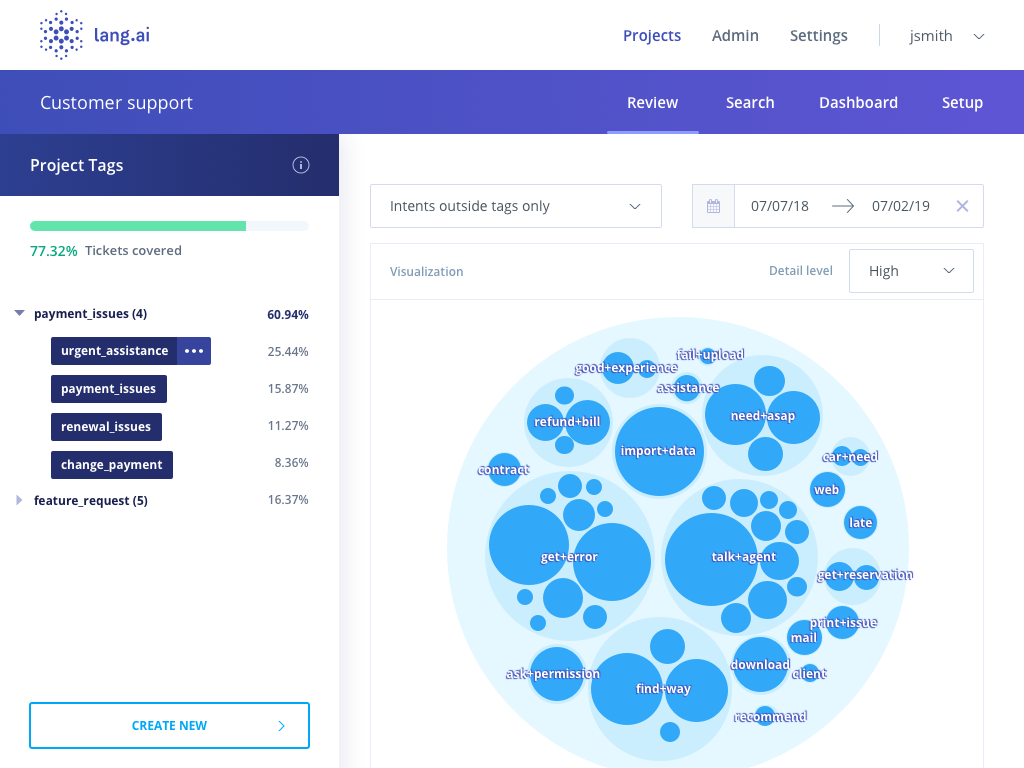Expand the feature_request tag group
1024x768 pixels.
click(19, 500)
